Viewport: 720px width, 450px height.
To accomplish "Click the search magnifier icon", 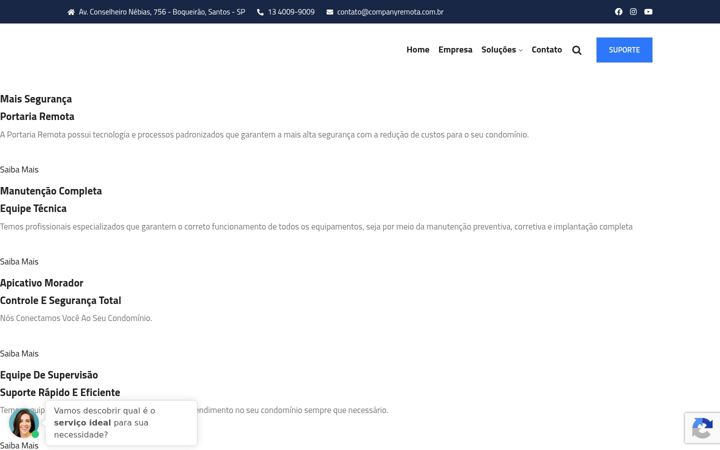I will [577, 50].
